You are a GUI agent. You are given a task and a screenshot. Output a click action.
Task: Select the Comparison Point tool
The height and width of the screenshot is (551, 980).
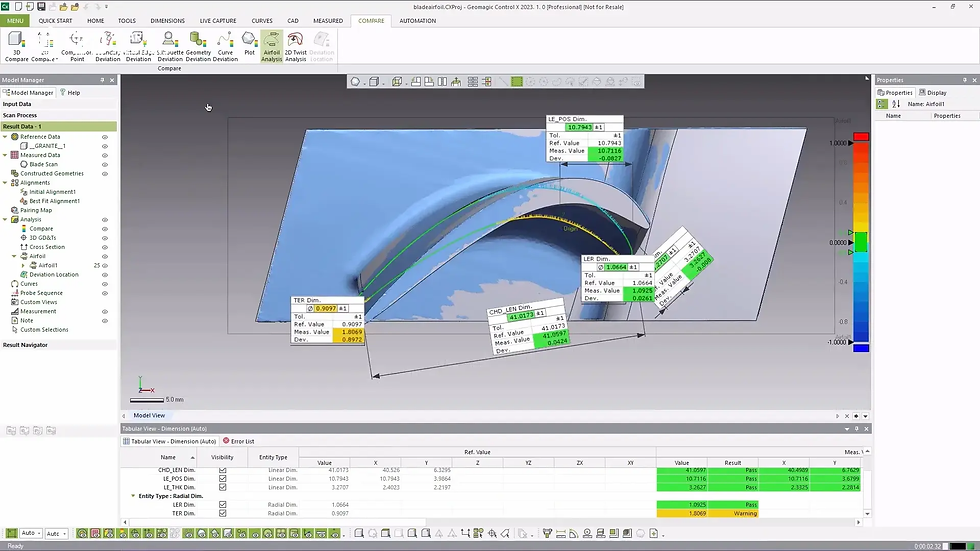coord(76,46)
